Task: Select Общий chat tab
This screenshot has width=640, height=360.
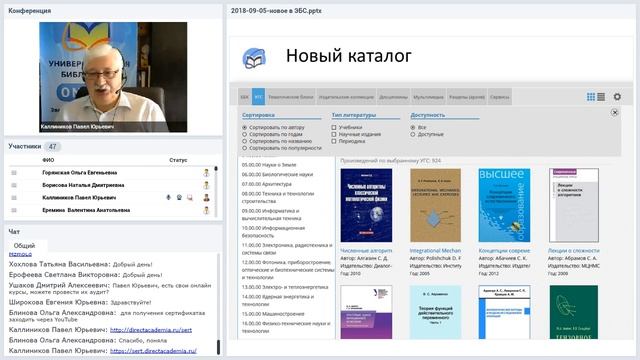Action: (x=24, y=246)
